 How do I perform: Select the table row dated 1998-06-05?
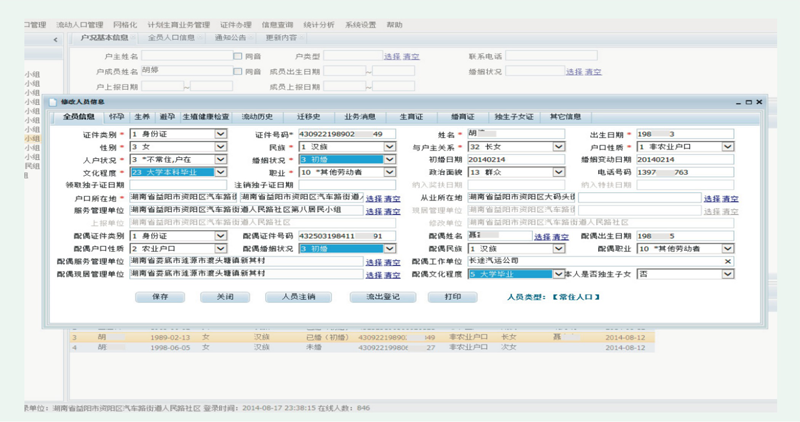(x=362, y=347)
